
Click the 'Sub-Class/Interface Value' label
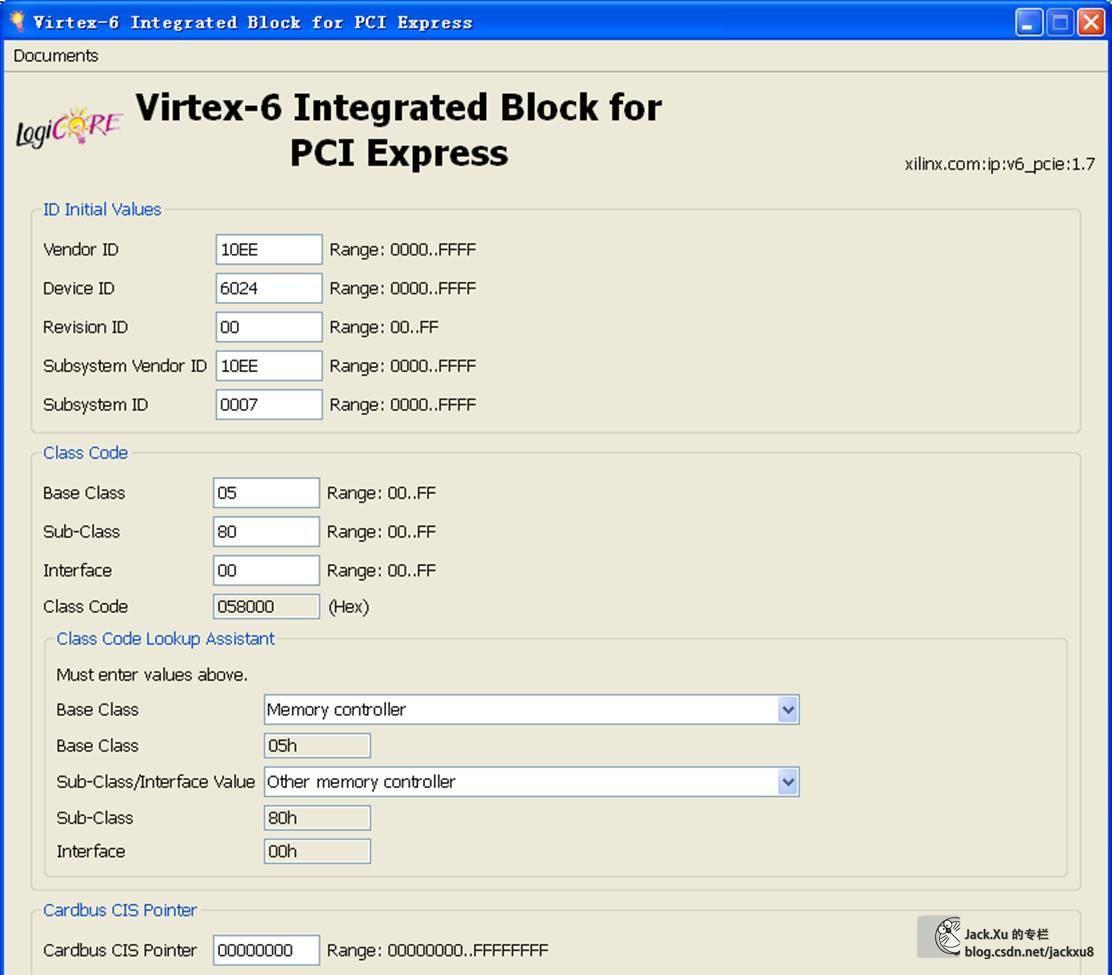pos(155,782)
